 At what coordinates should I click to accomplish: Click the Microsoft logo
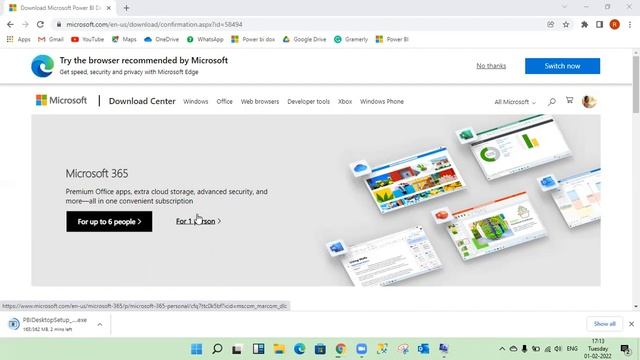61,100
